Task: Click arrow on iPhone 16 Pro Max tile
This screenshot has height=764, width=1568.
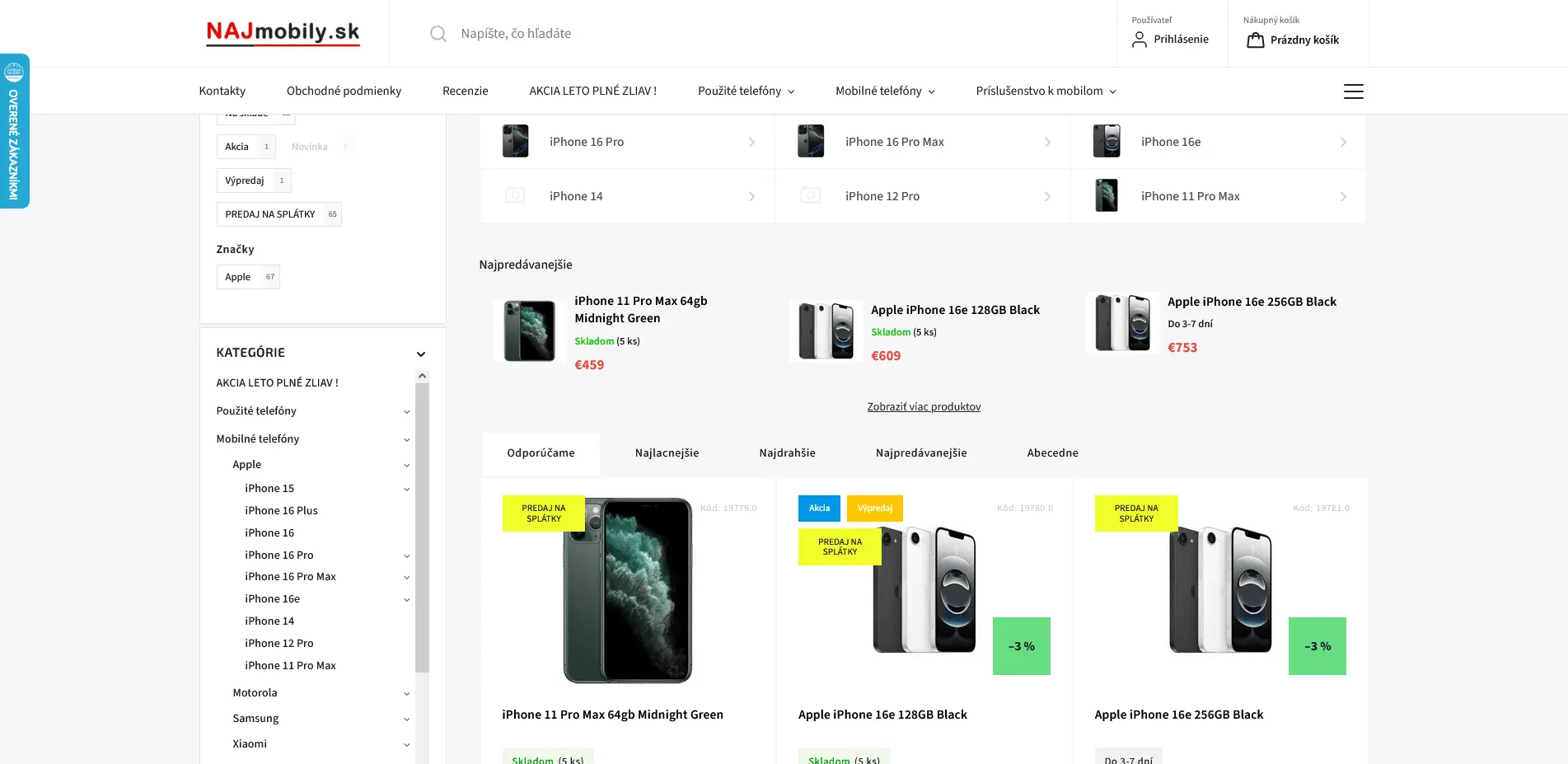Action: [x=1047, y=143]
